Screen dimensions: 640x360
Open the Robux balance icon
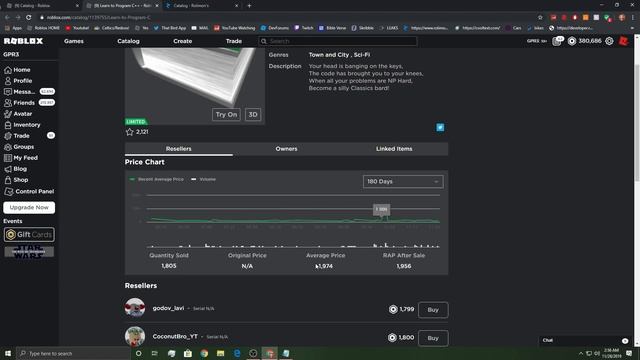click(x=572, y=41)
